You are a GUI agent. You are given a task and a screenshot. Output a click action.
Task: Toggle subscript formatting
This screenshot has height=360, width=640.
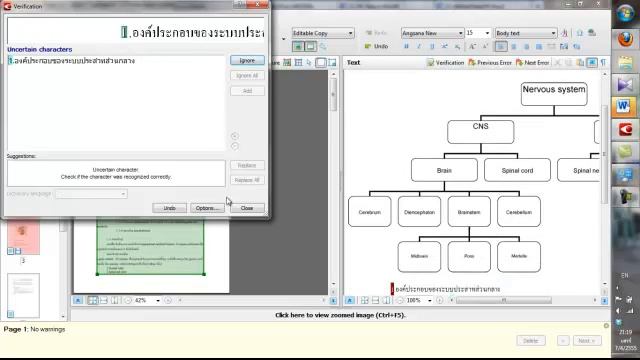(x=457, y=47)
